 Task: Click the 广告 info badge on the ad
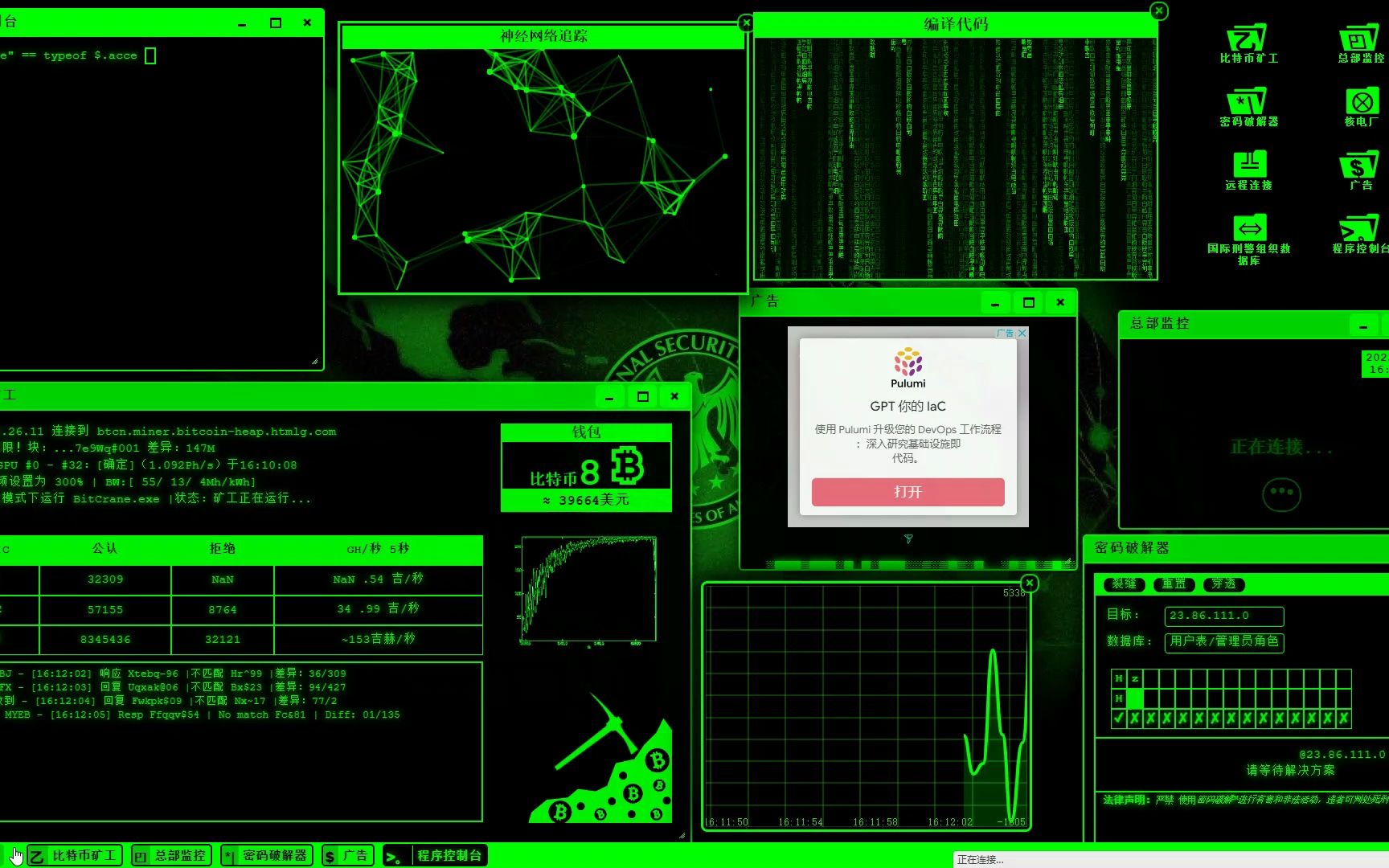coord(1005,333)
